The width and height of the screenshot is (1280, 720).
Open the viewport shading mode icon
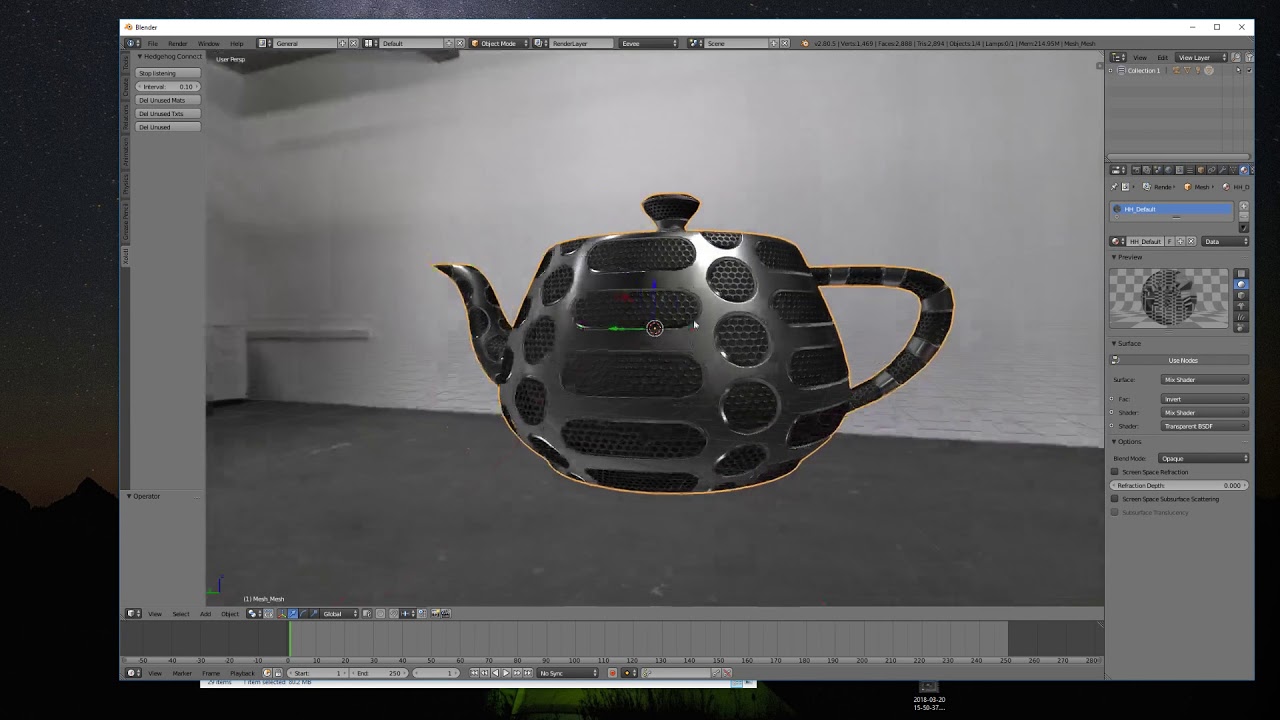[253, 613]
